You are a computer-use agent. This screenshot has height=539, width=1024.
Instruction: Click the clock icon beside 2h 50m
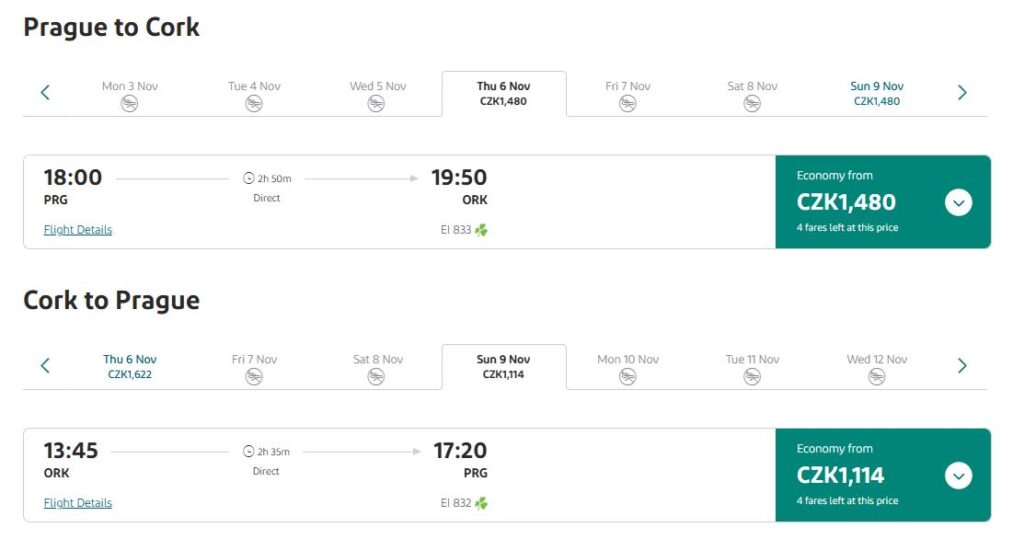[x=249, y=178]
